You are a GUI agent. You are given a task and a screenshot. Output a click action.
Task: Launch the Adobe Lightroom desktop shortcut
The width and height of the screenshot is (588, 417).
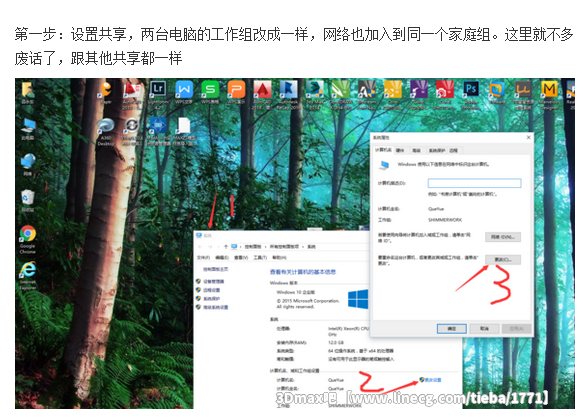[158, 94]
